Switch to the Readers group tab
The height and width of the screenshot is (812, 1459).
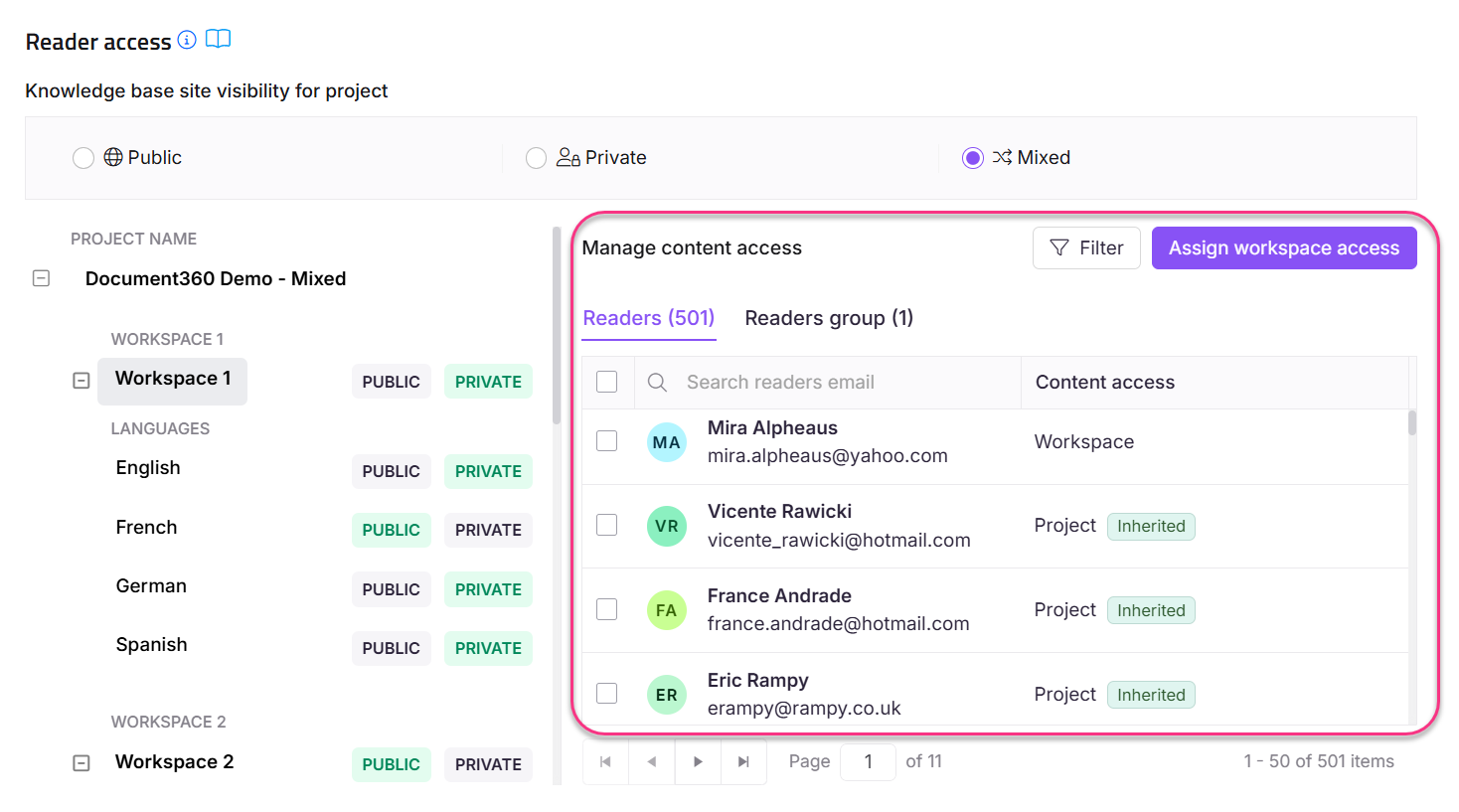coord(829,317)
